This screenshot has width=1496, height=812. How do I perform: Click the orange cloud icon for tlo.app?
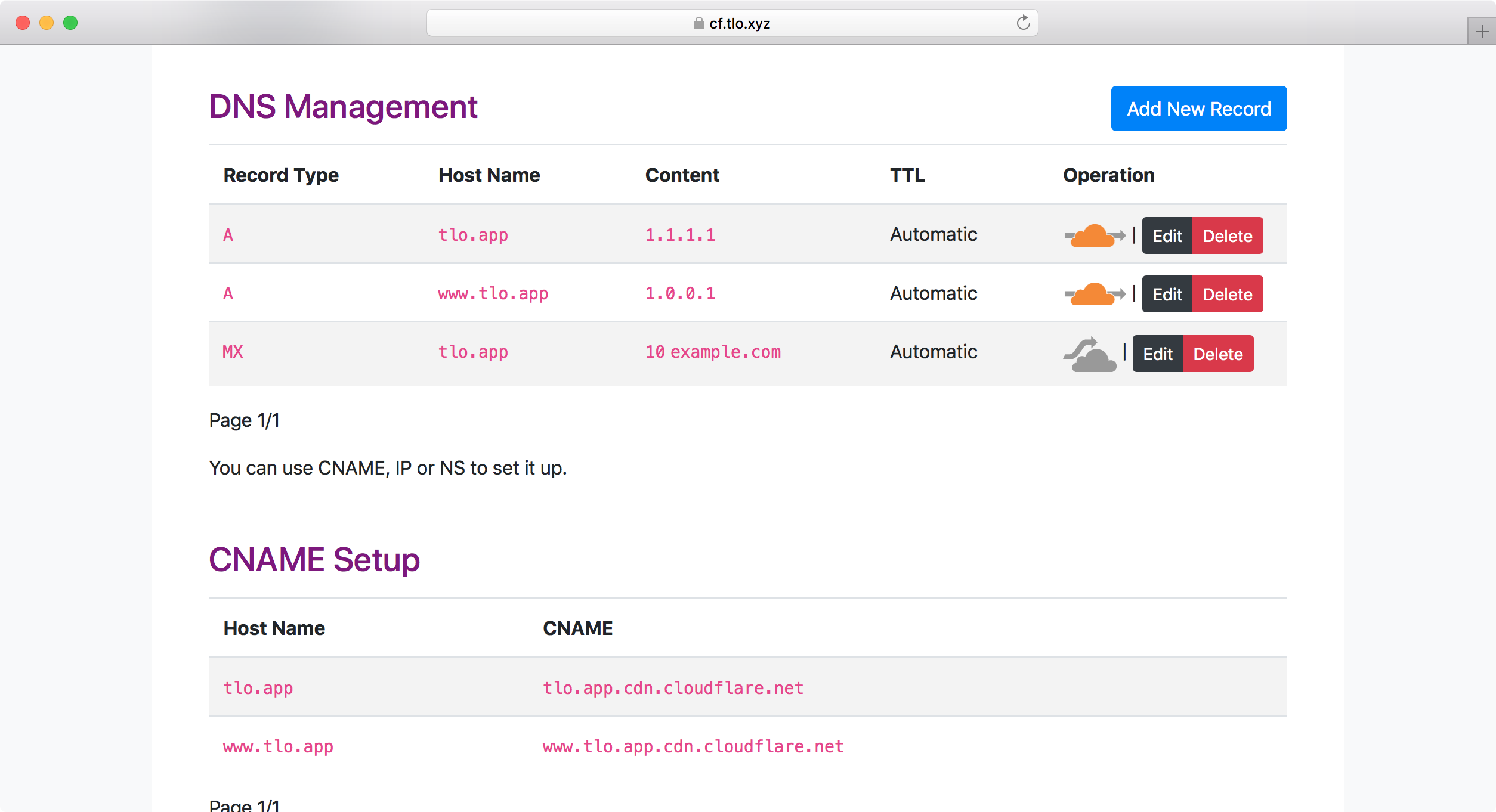click(x=1093, y=235)
